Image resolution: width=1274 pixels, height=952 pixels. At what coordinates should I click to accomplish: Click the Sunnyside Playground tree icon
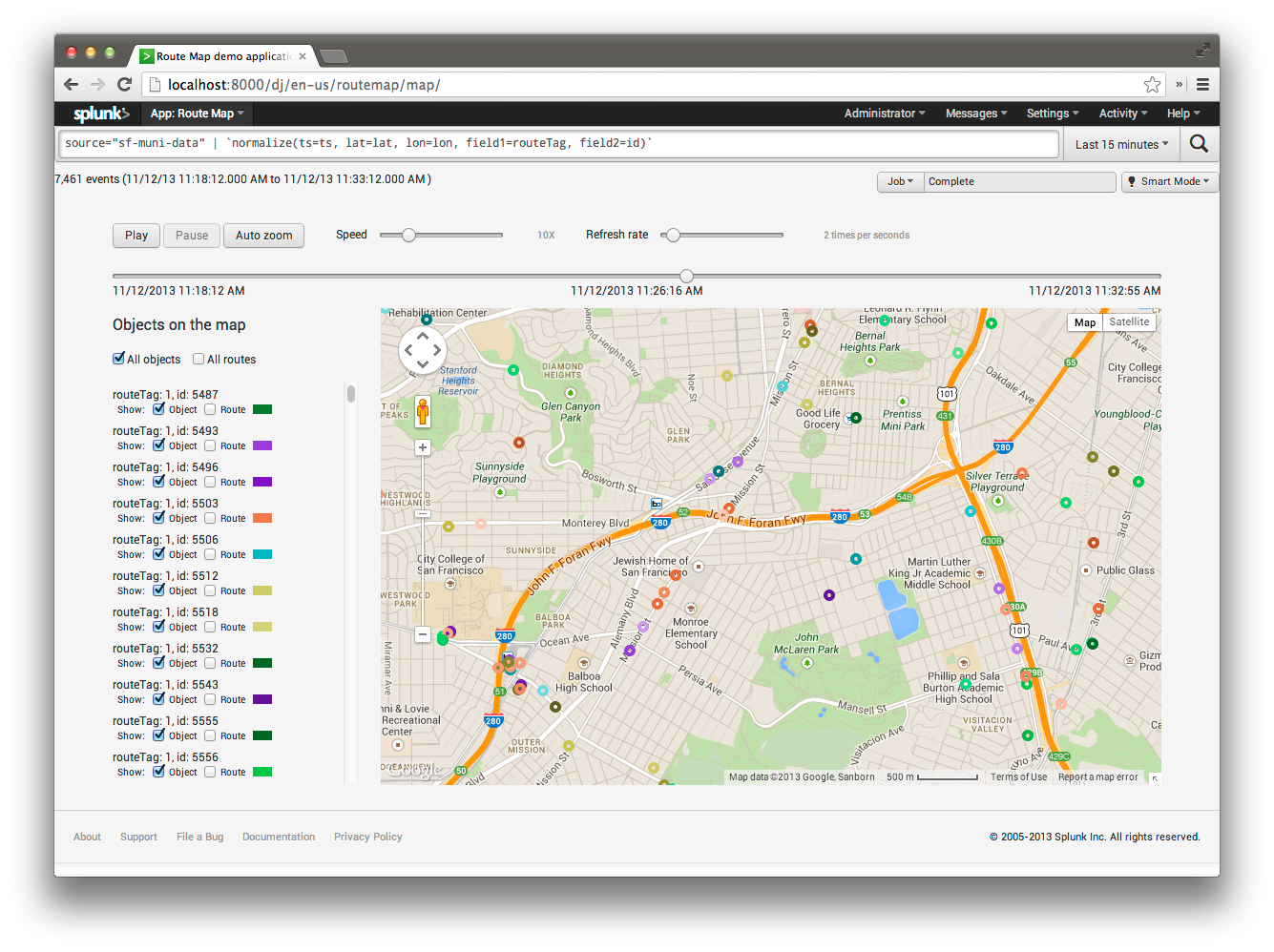pos(500,492)
